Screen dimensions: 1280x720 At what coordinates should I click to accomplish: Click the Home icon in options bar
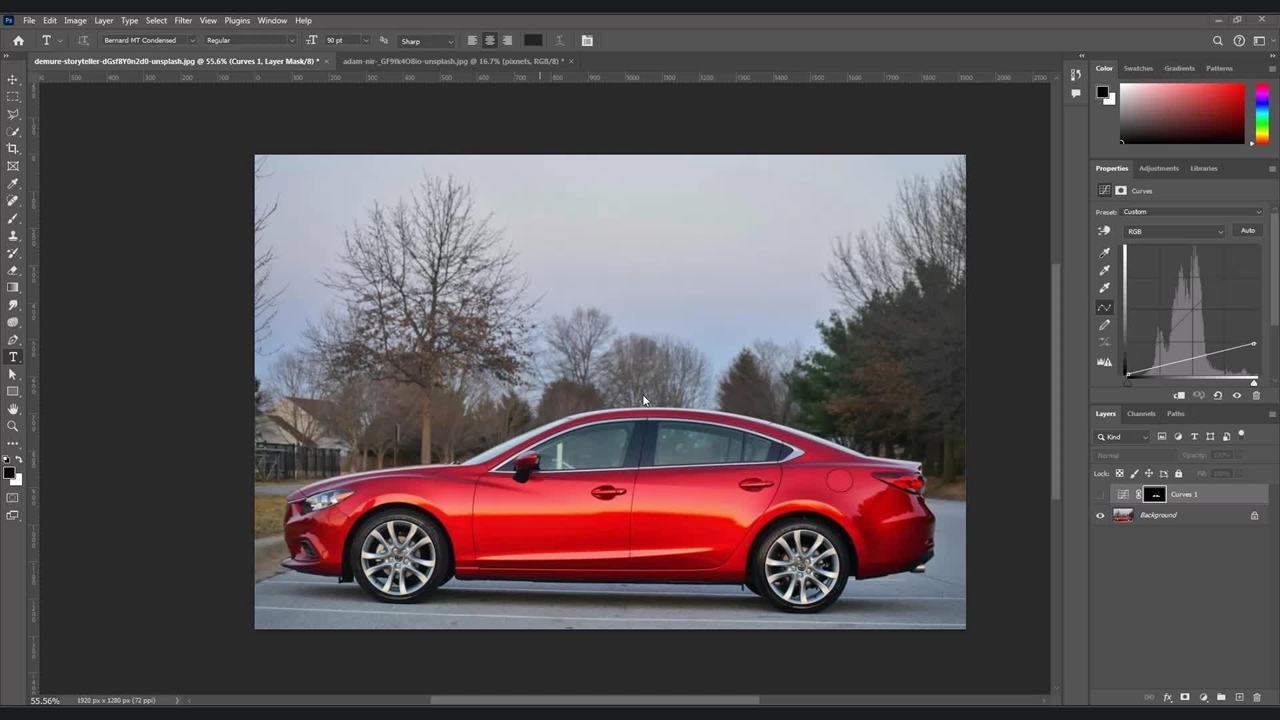(18, 41)
